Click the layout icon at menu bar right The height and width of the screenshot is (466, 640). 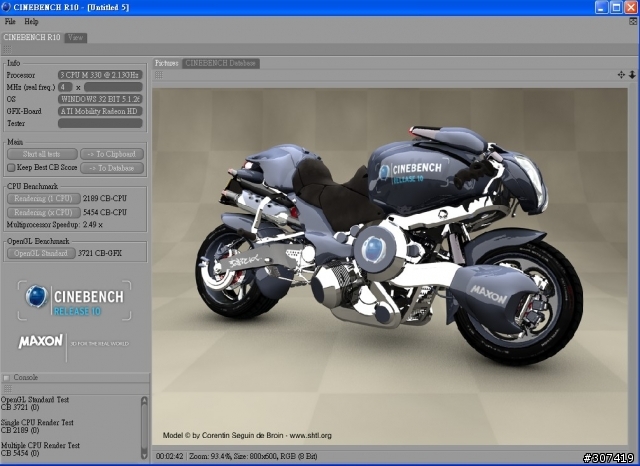click(633, 22)
